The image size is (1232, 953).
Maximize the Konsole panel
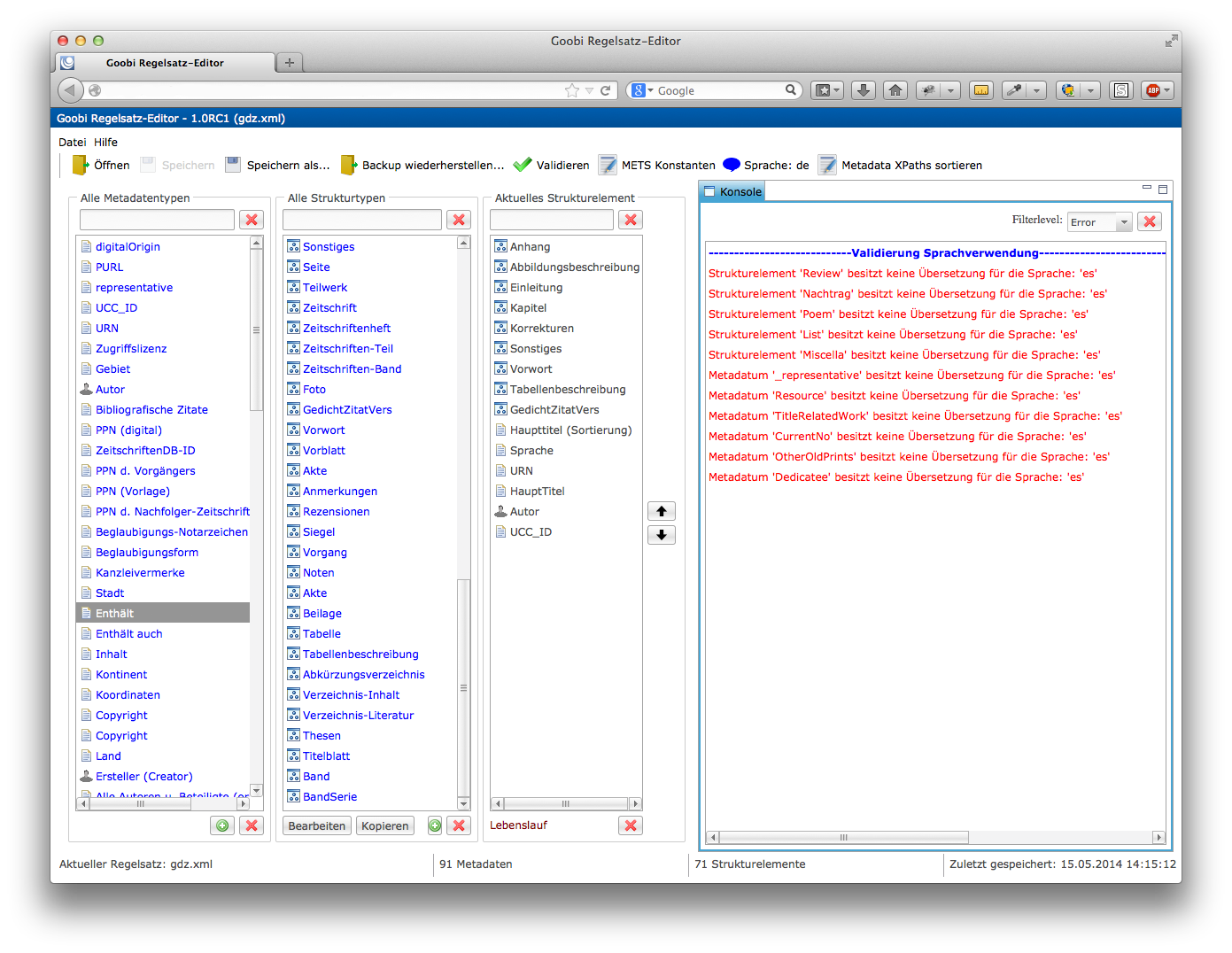(1163, 189)
